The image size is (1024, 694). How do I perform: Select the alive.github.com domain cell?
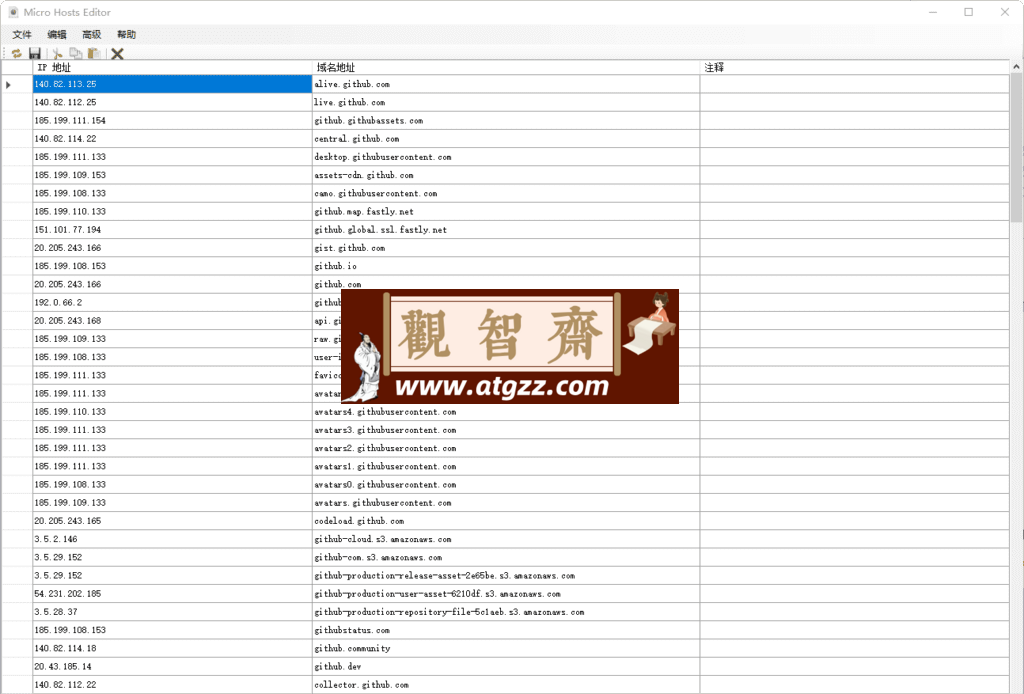click(506, 84)
